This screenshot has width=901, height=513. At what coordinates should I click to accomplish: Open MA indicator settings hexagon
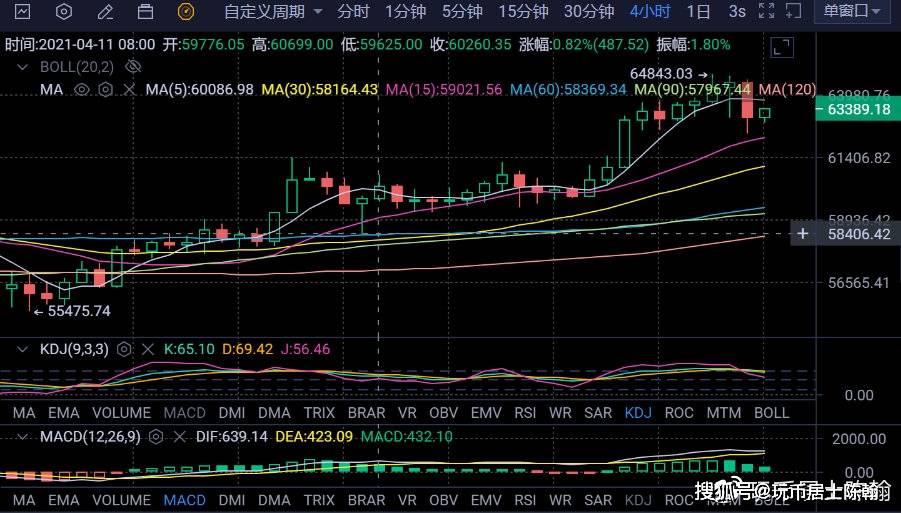[x=105, y=90]
